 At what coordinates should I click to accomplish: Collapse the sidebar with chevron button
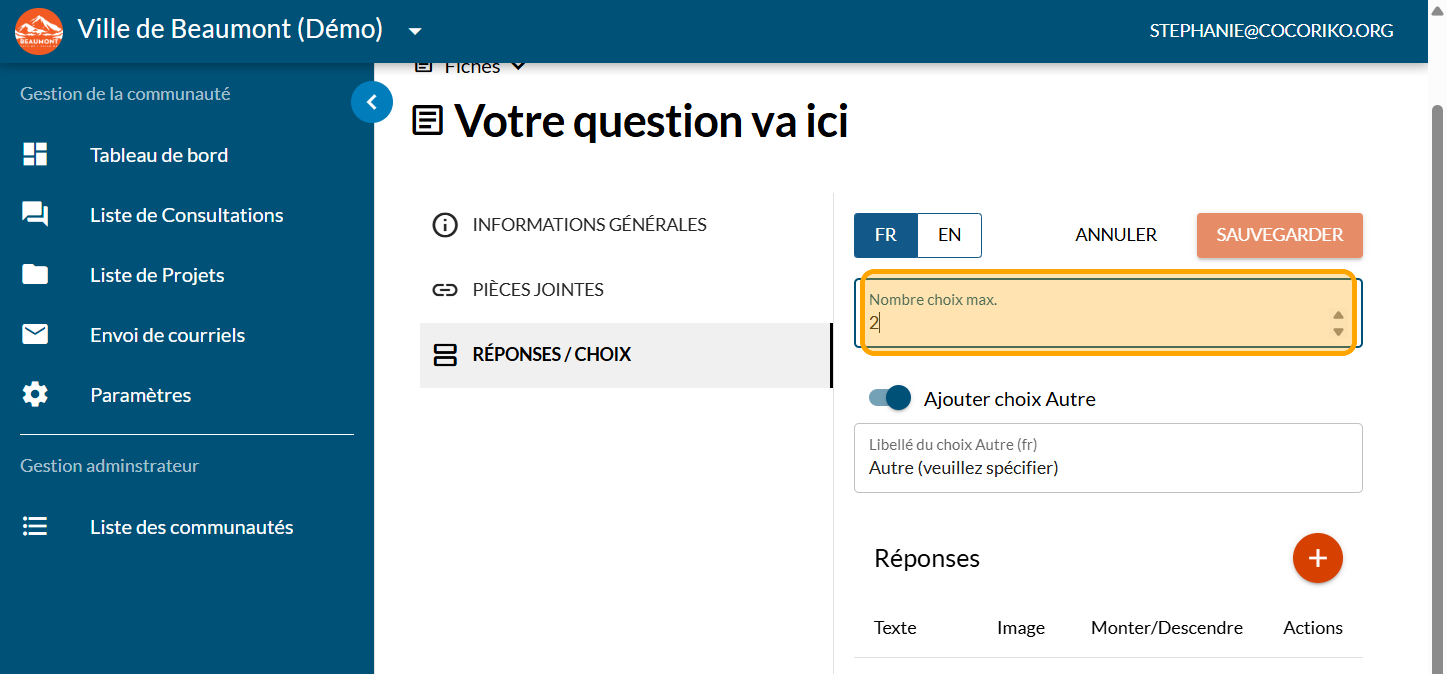tap(372, 102)
